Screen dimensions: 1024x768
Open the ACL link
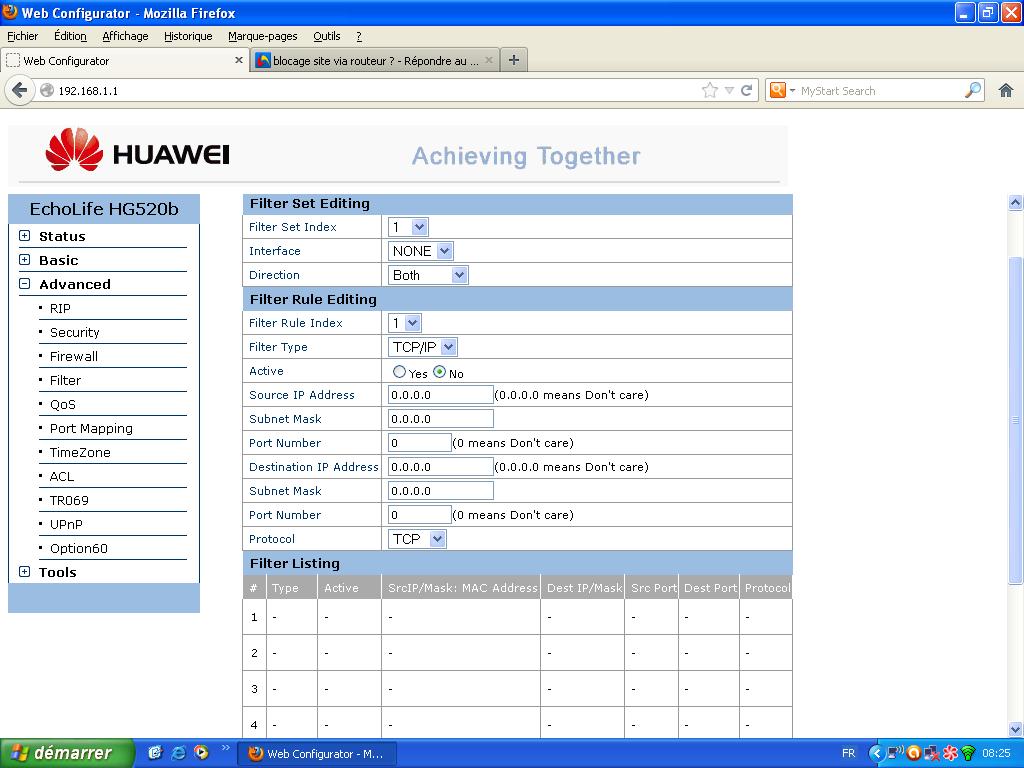62,477
